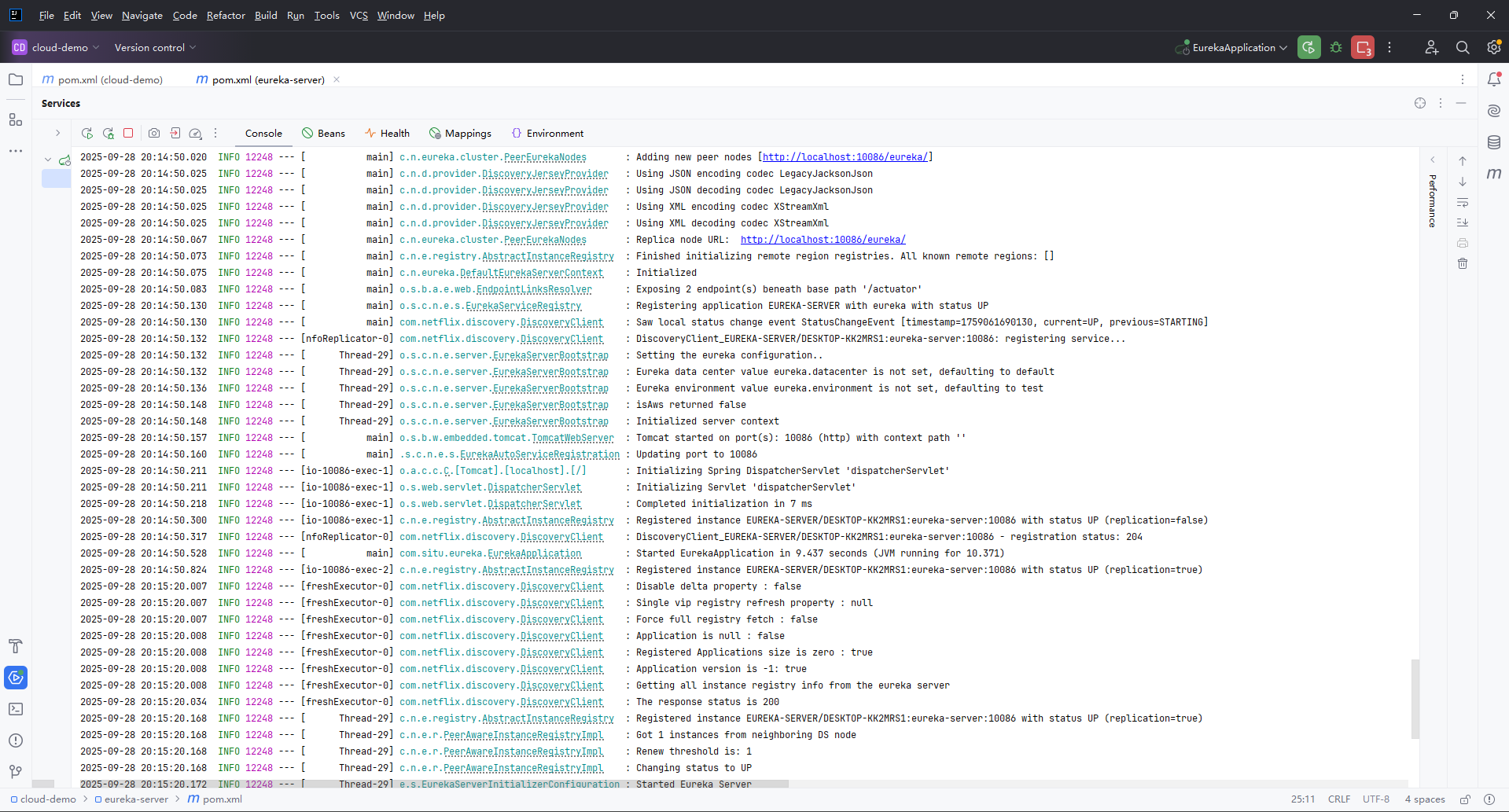Clear all console output with trash icon

pyautogui.click(x=1463, y=263)
